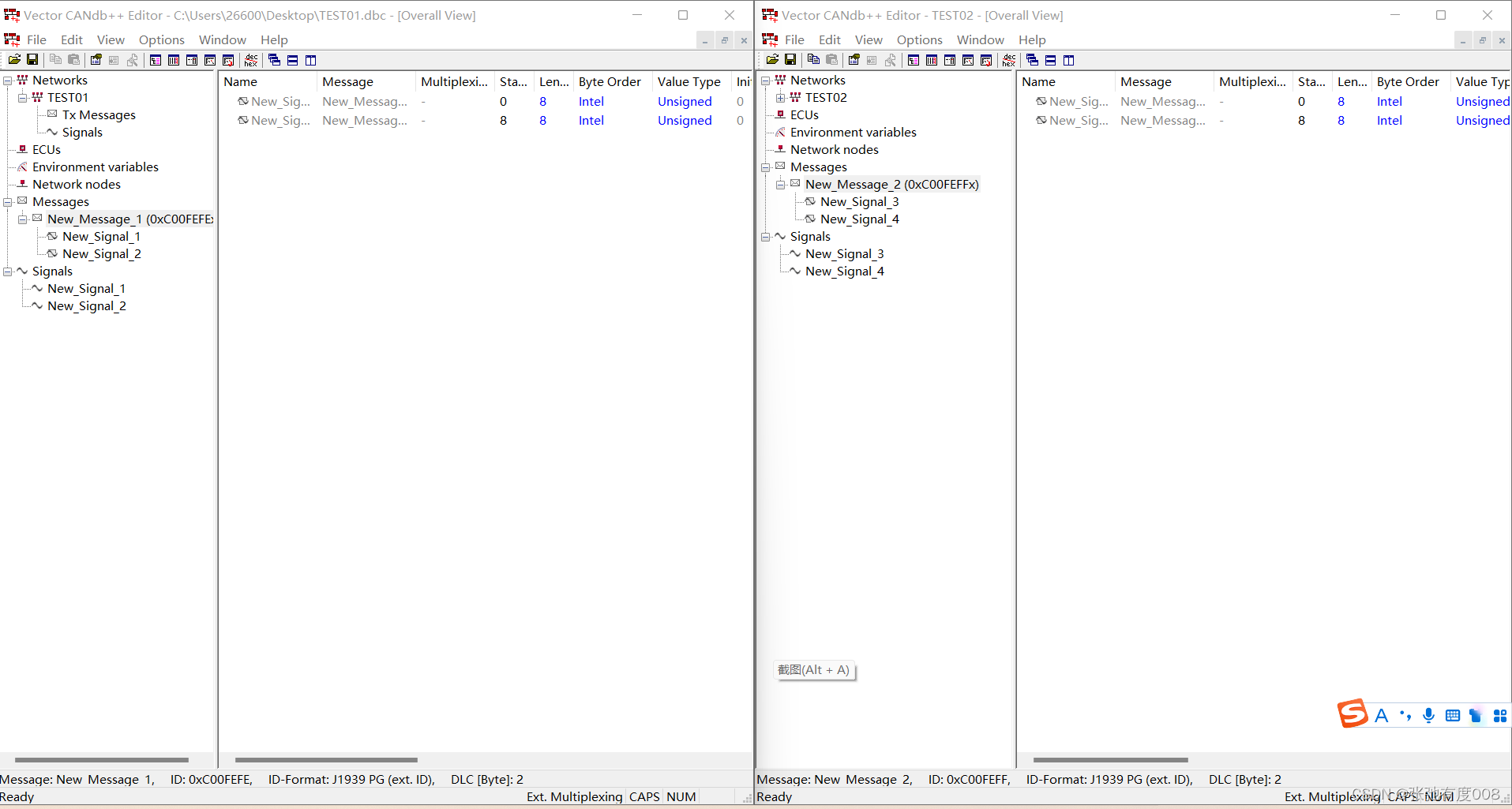Click the Edit object icon in TEST02 toolbar
This screenshot has height=809, width=1512.
[x=854, y=60]
